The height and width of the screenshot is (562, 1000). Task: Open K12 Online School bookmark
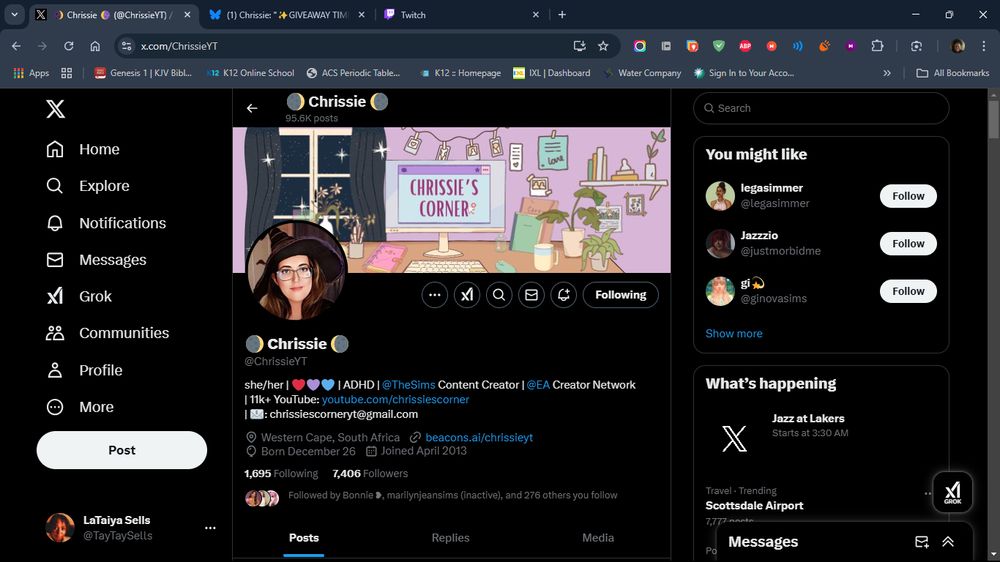(251, 73)
